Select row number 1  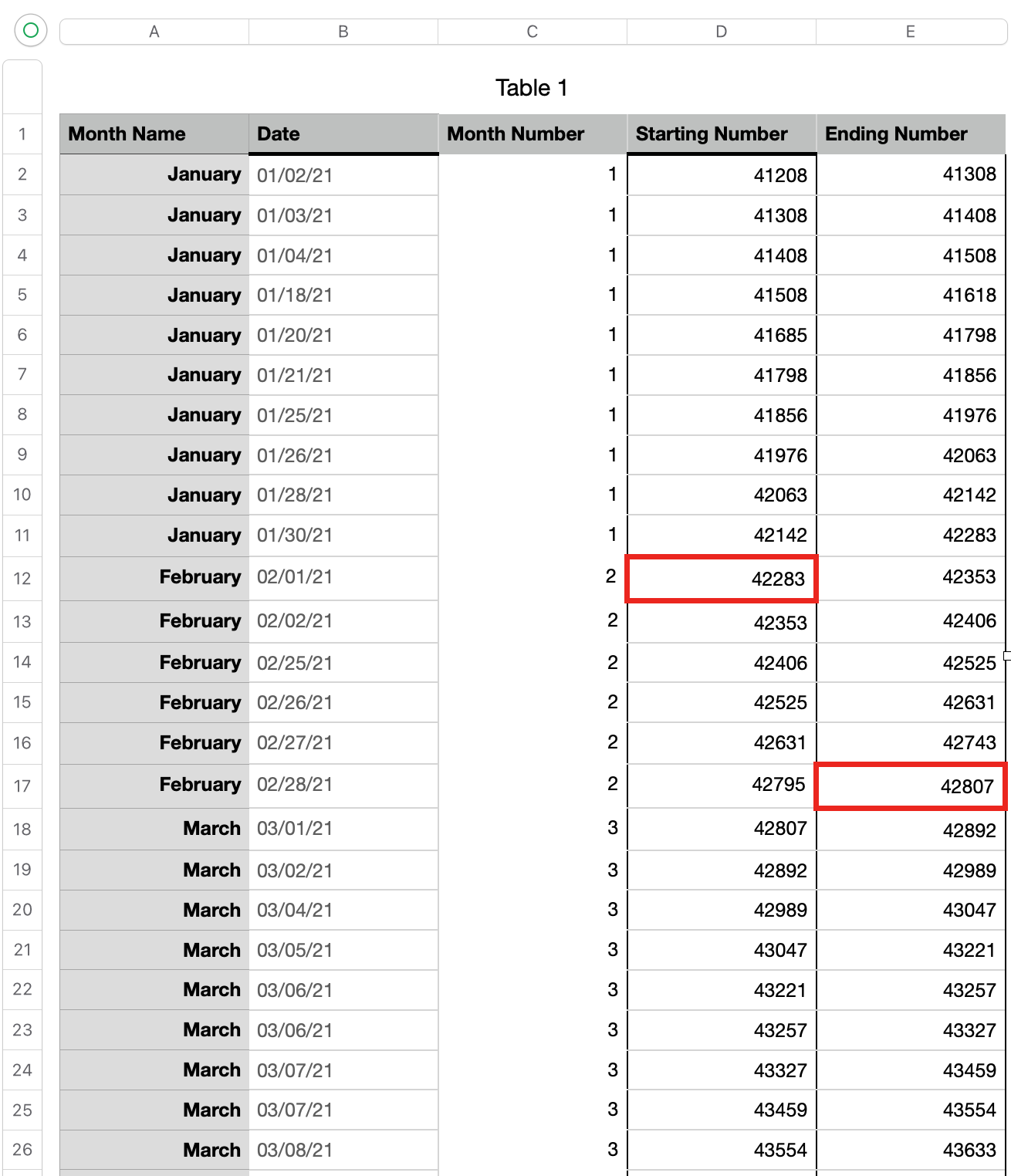(x=22, y=133)
